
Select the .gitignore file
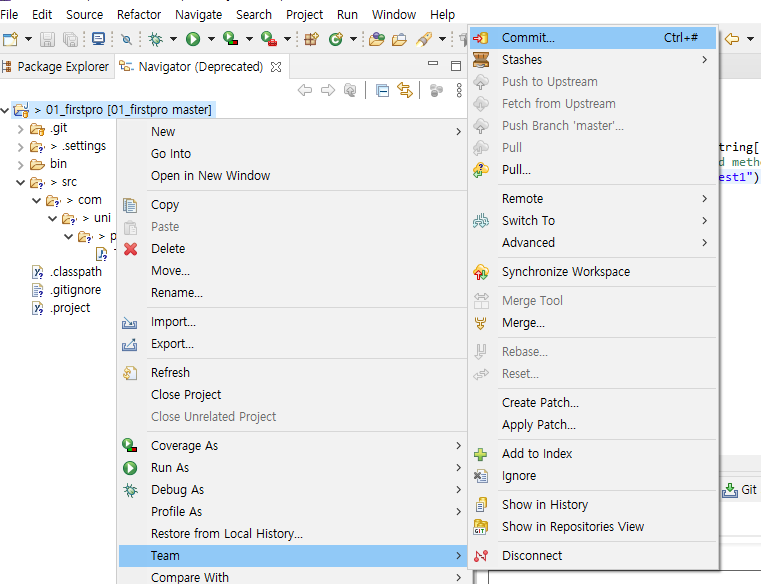click(76, 290)
